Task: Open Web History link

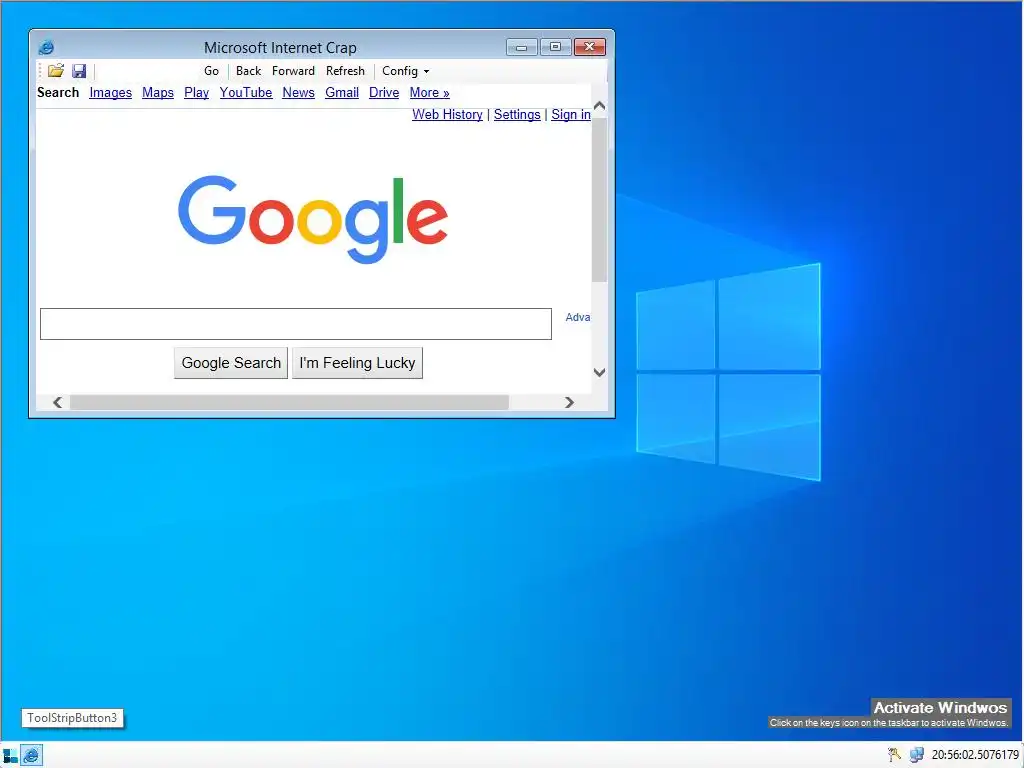Action: [447, 114]
